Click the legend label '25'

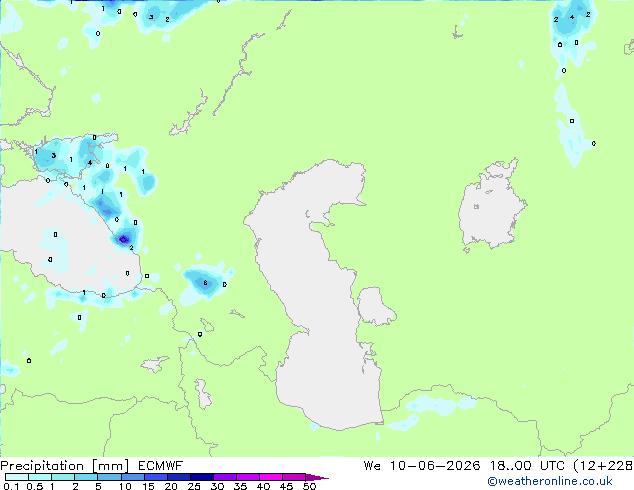(194, 486)
